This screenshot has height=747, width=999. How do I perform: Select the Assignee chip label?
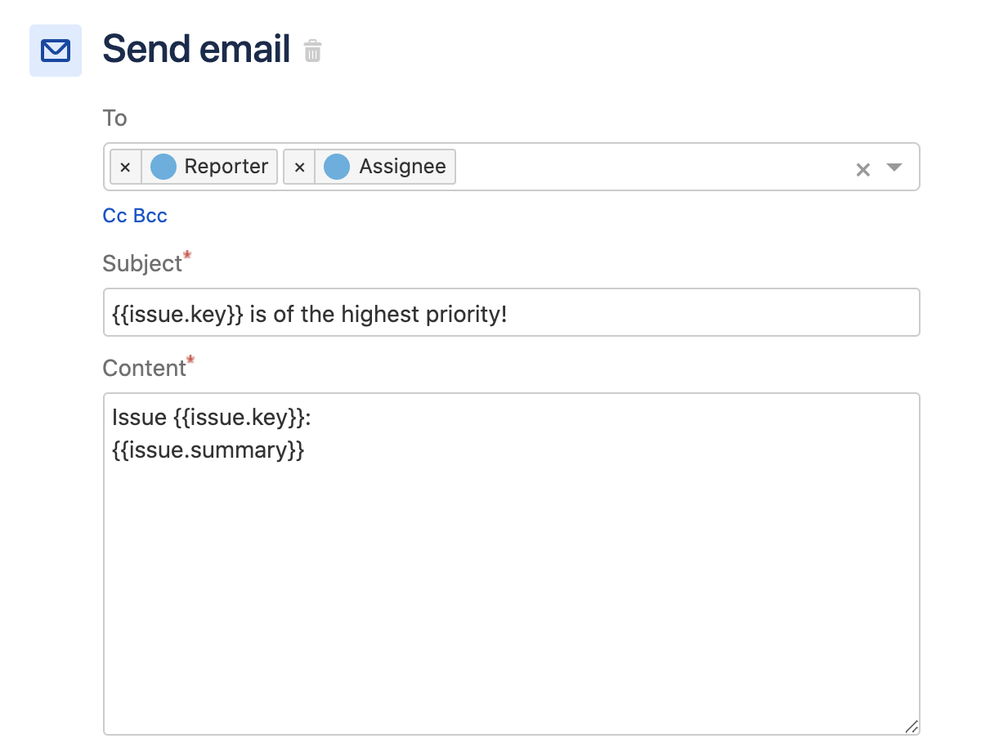tap(403, 166)
